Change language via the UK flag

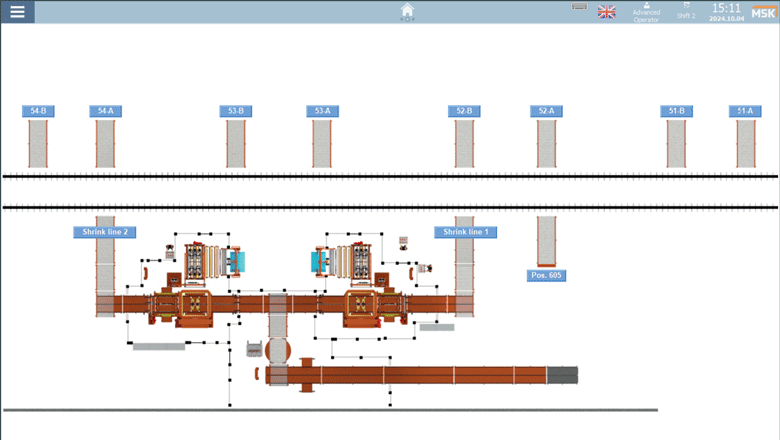[x=607, y=12]
